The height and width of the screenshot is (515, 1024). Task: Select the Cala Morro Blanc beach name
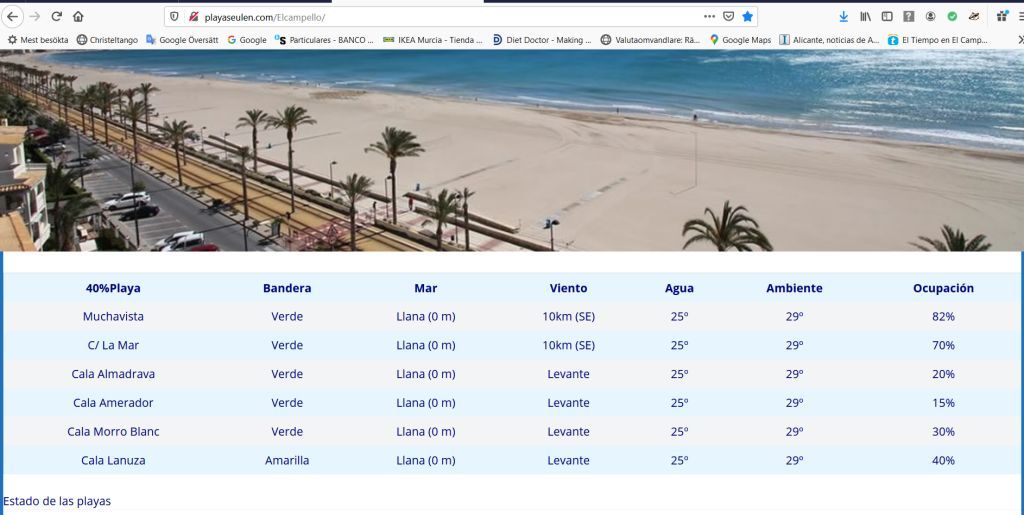pos(113,431)
